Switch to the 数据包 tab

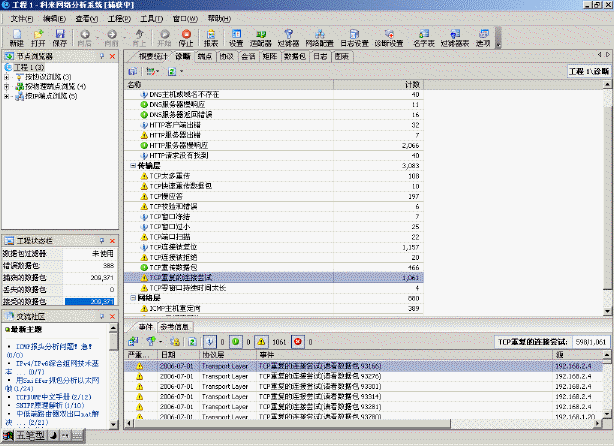(294, 56)
